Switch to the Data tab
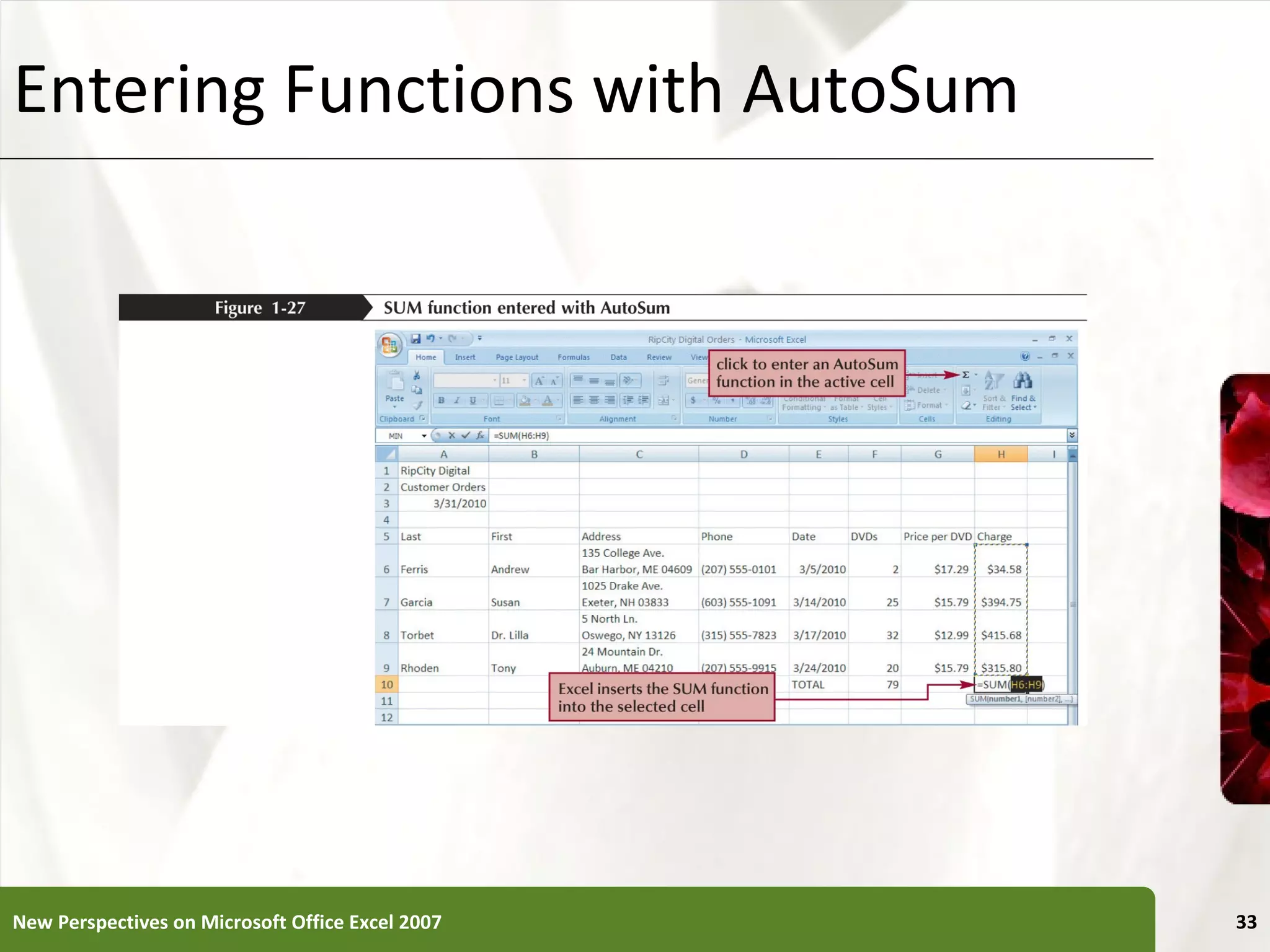The image size is (1270, 952). 618,358
